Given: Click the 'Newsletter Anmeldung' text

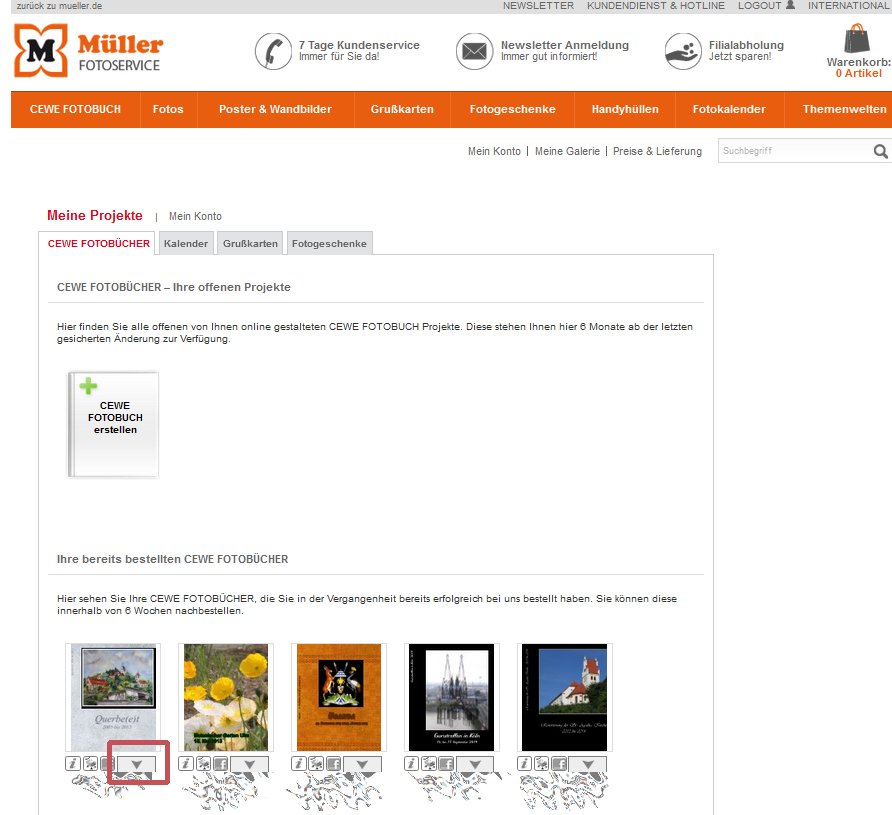Looking at the screenshot, I should pos(565,45).
